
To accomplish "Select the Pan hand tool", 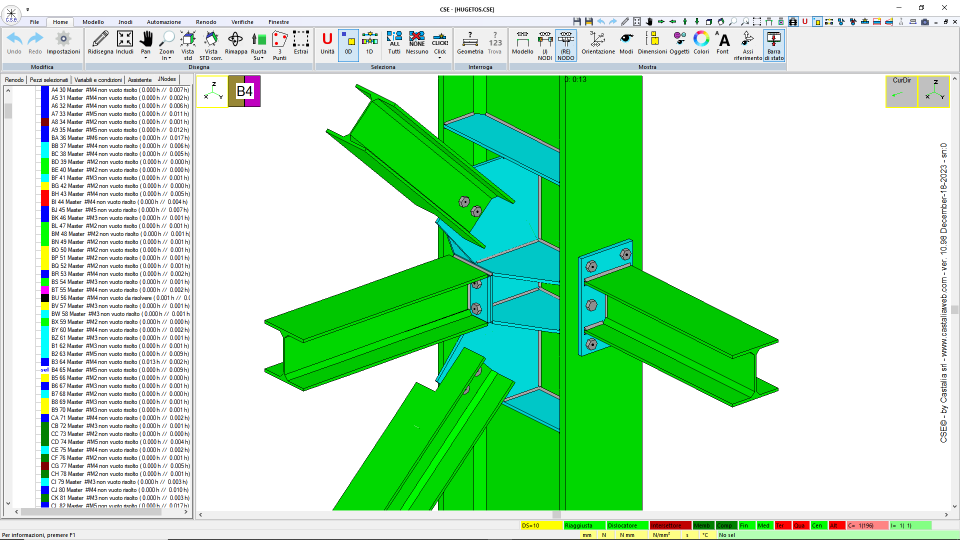I will point(146,40).
